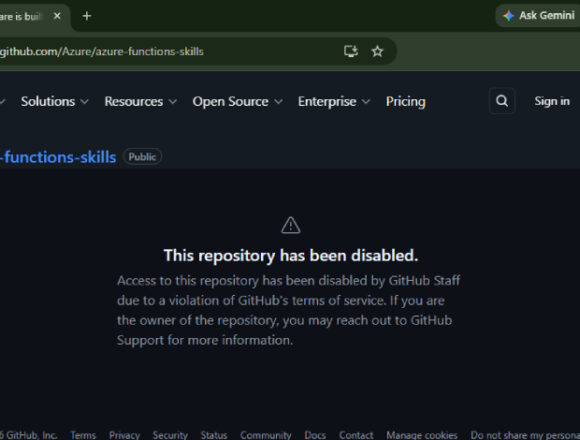580x440 pixels.
Task: Close the current browser tab
Action: point(57,16)
